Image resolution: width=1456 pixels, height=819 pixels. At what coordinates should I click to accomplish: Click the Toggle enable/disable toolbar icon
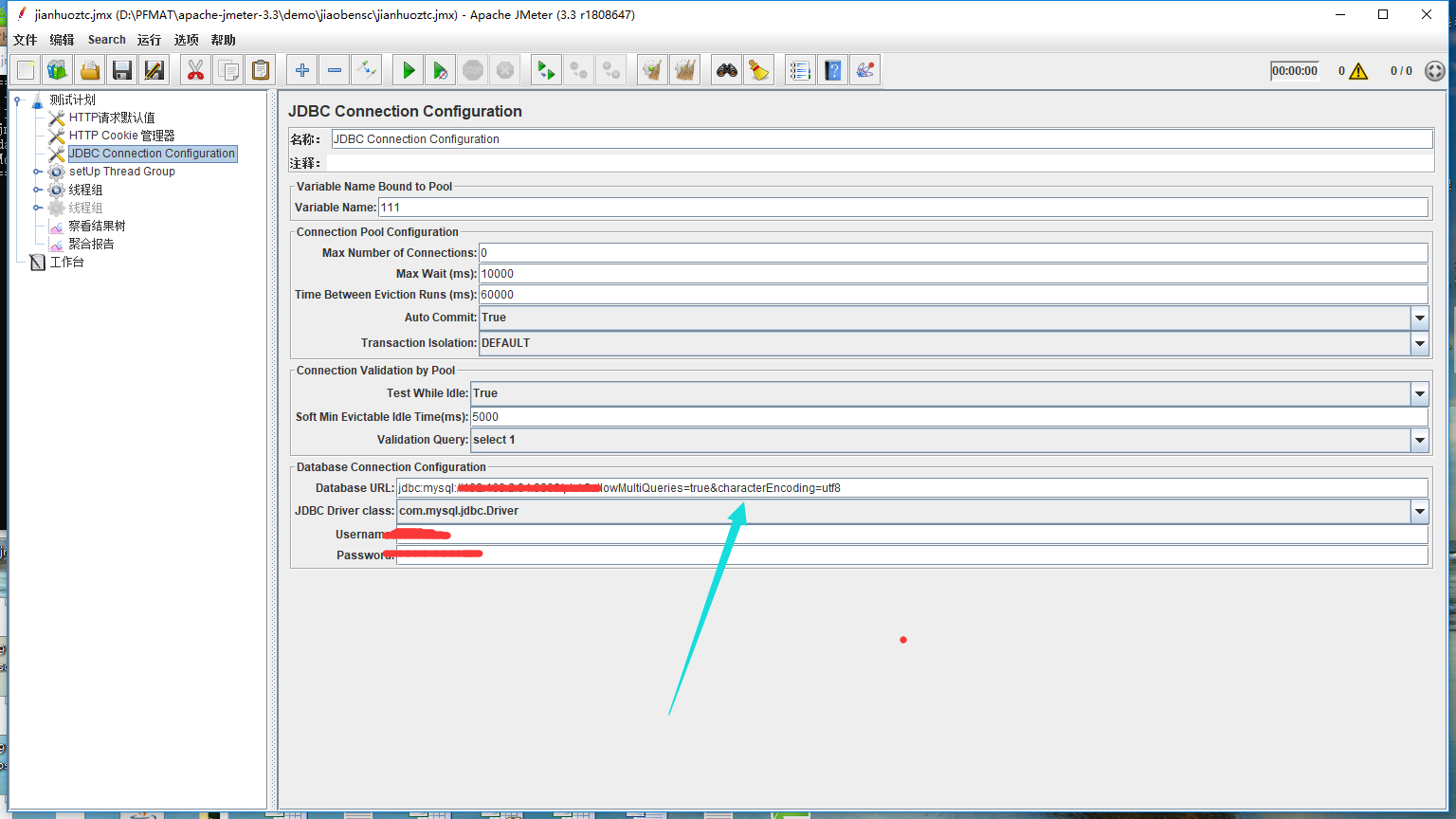click(366, 70)
